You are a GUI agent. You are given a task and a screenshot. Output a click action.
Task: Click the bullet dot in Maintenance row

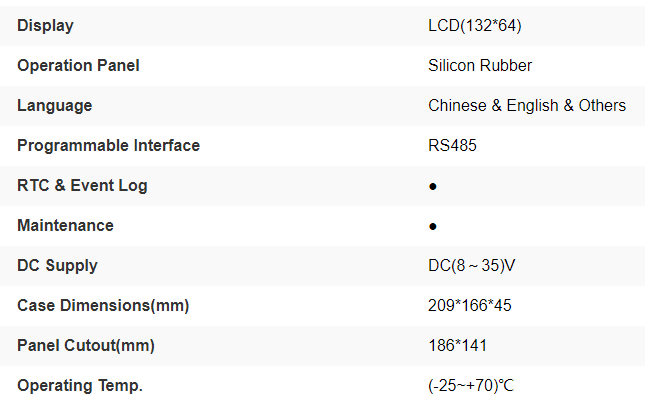click(x=433, y=226)
